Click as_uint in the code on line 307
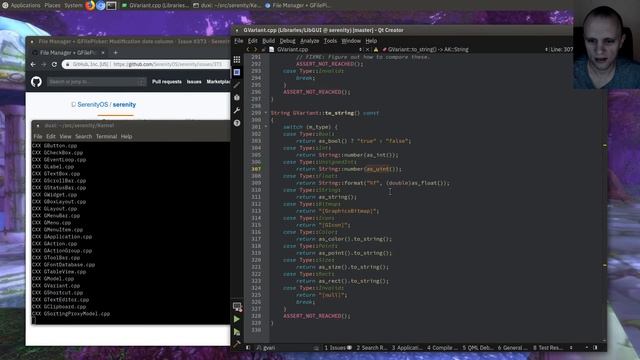 pyautogui.click(x=377, y=169)
